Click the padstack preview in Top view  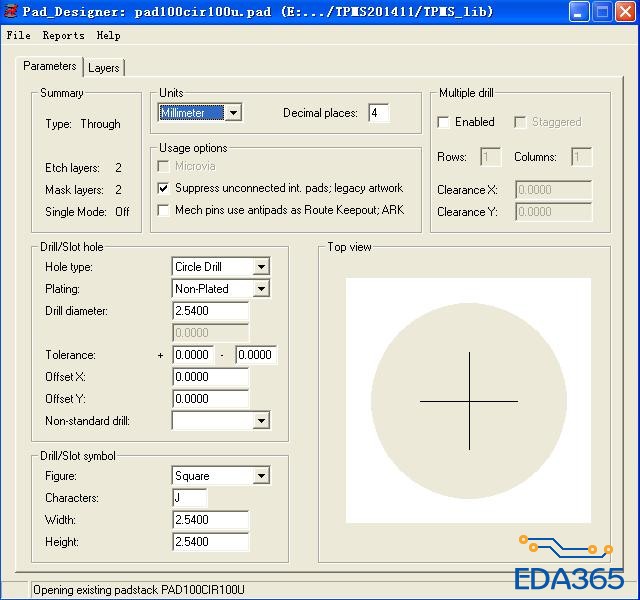pyautogui.click(x=469, y=400)
